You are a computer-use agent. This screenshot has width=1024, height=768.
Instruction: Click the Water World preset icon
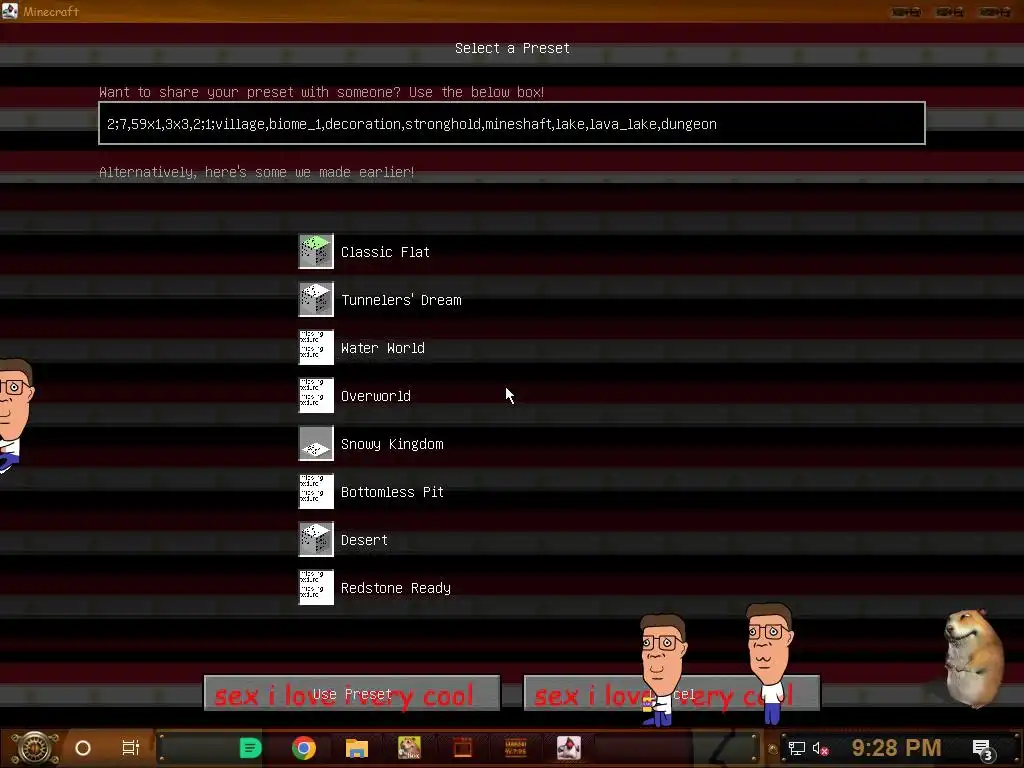[316, 347]
